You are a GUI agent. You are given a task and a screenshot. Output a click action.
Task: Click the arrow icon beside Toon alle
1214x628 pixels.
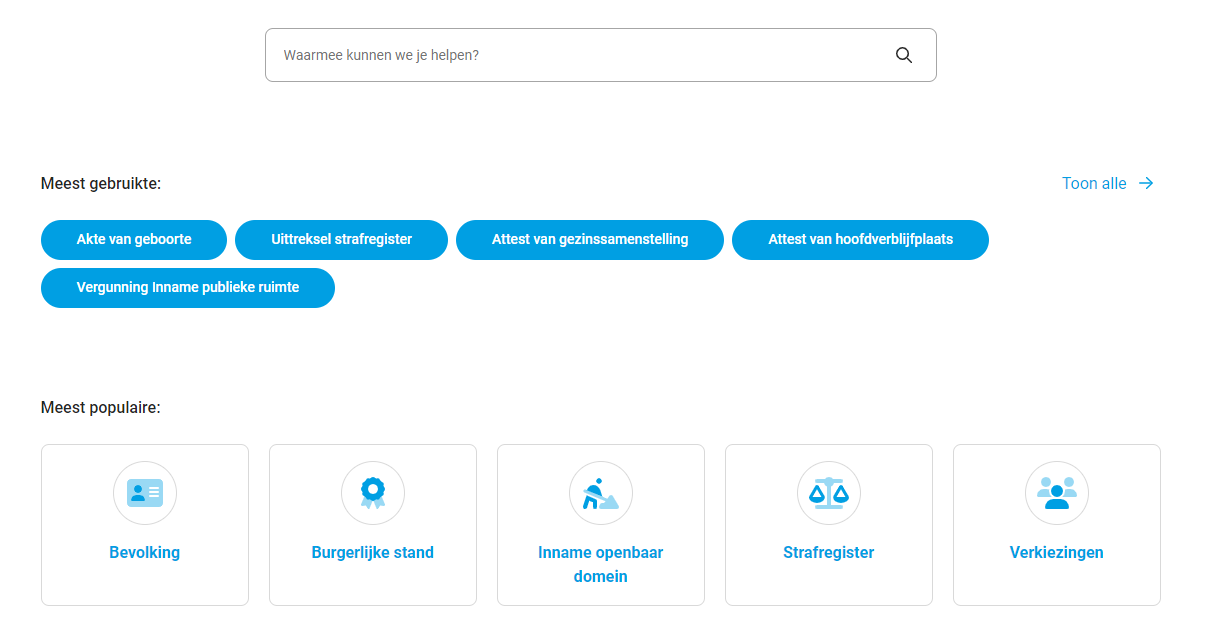[x=1146, y=183]
